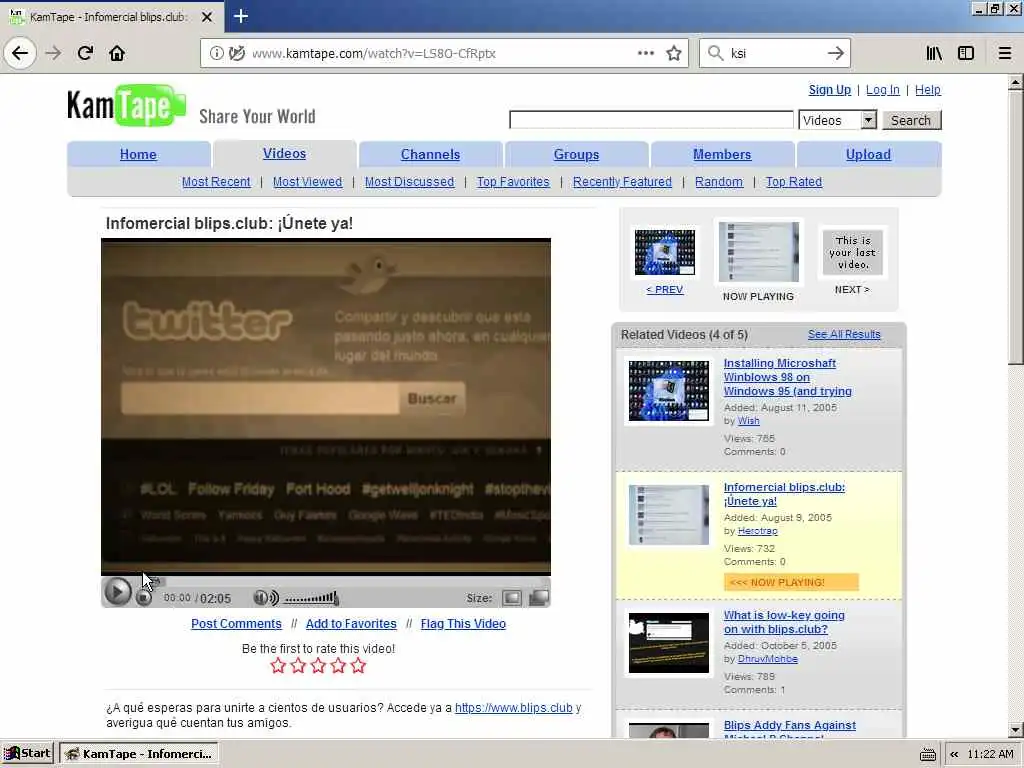Open the page actions three-dots menu
The image size is (1024, 768).
(x=645, y=53)
